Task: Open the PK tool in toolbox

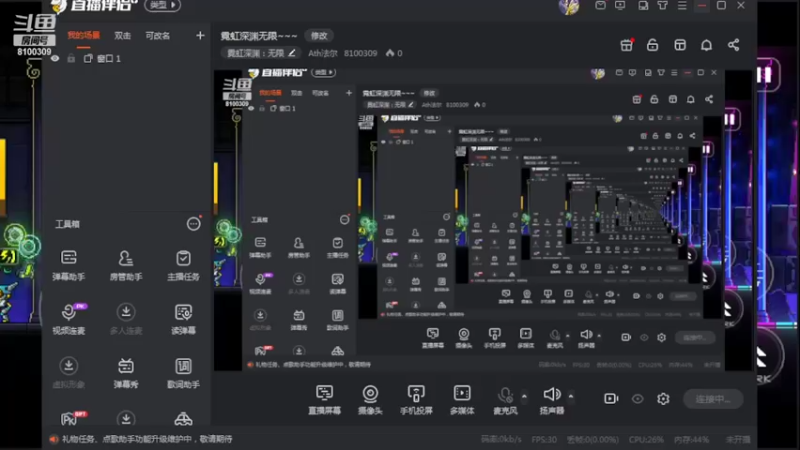Action: tap(71, 418)
